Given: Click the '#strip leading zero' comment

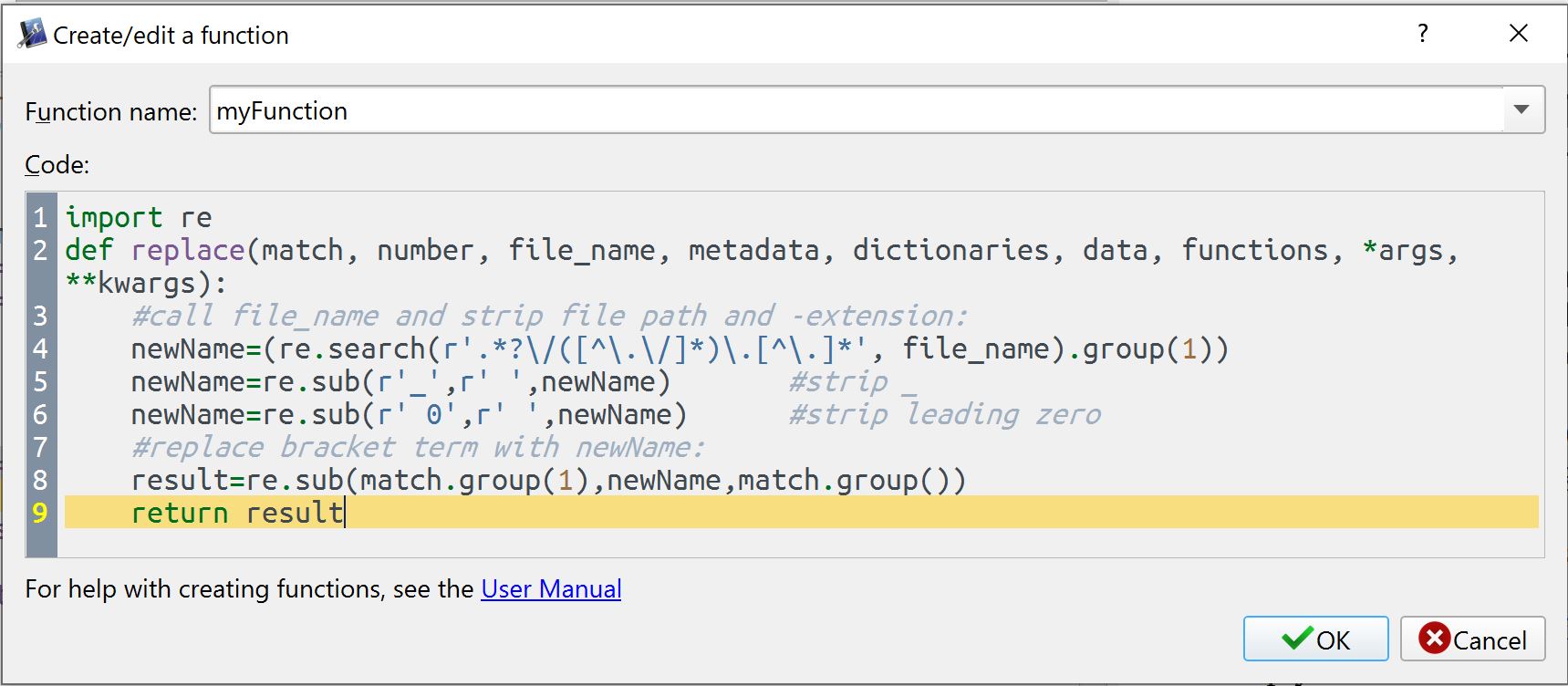Looking at the screenshot, I should pyautogui.click(x=944, y=415).
